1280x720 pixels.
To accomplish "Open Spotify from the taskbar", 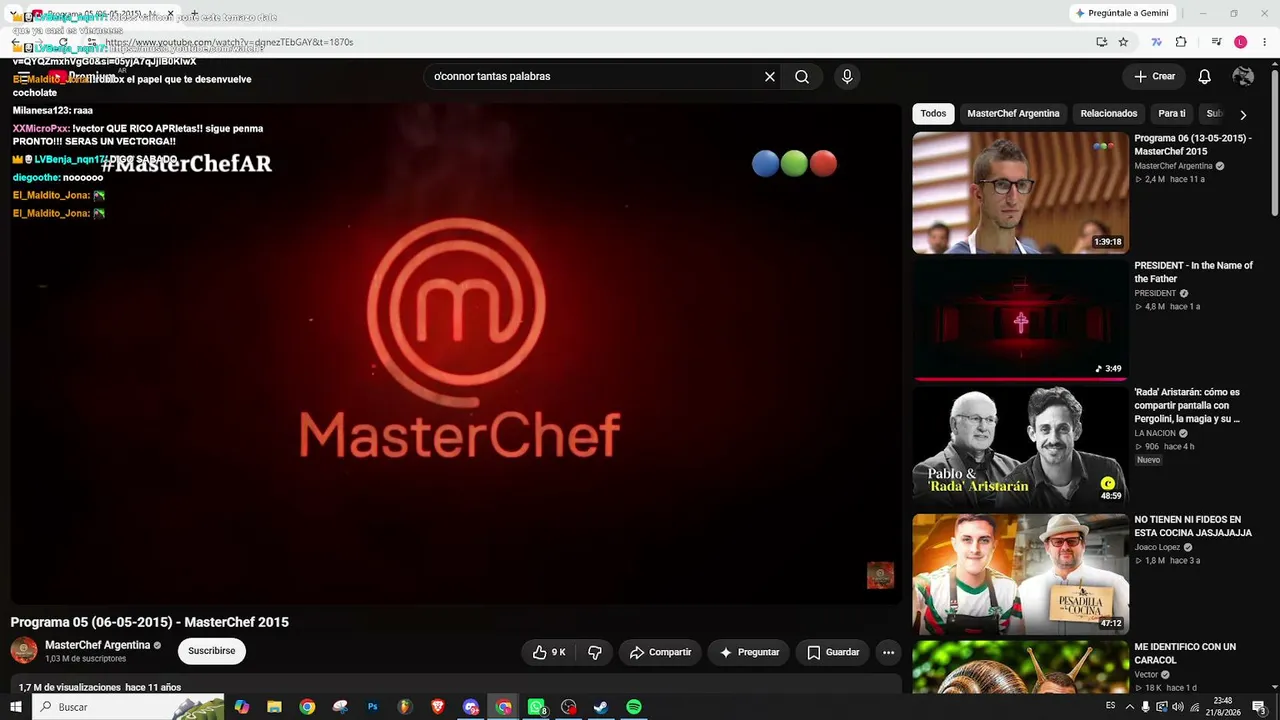I will coord(634,707).
